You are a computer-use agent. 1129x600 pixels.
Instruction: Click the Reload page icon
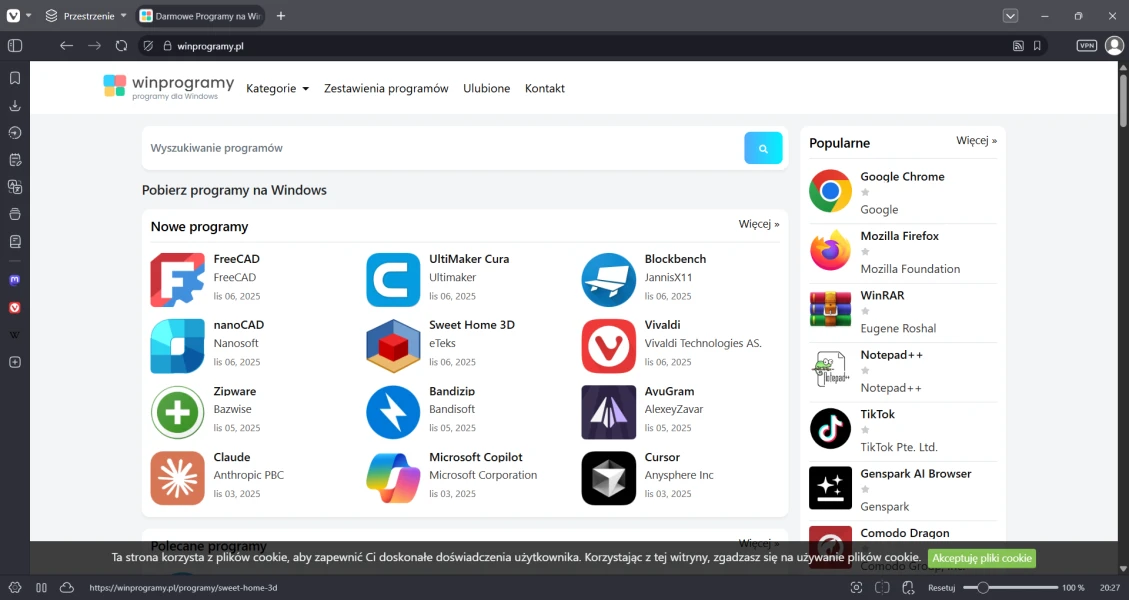121,46
